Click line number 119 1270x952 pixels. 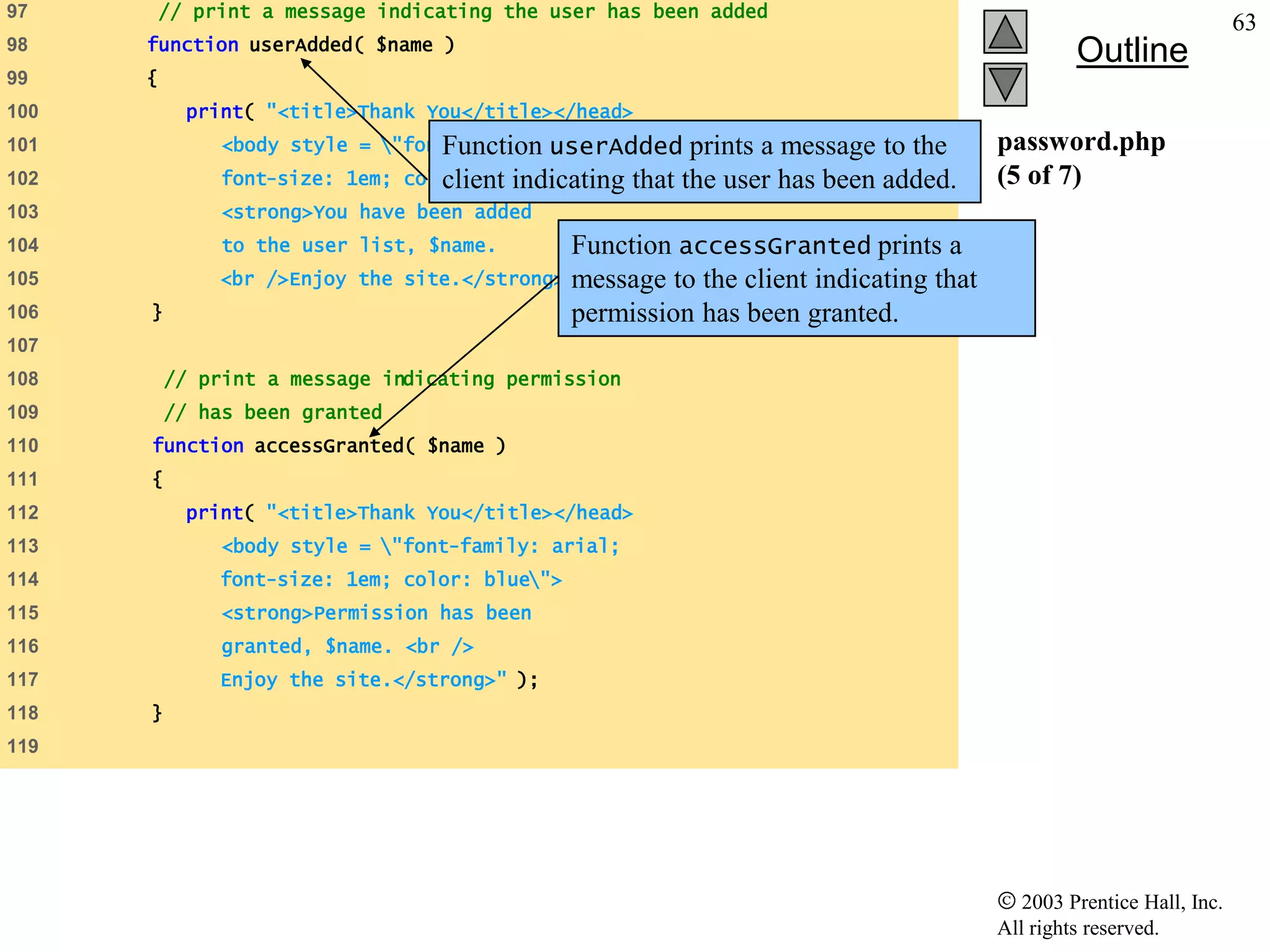(23, 746)
